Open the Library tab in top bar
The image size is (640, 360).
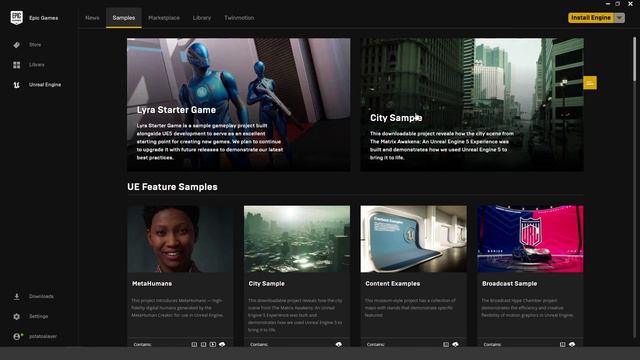[202, 18]
